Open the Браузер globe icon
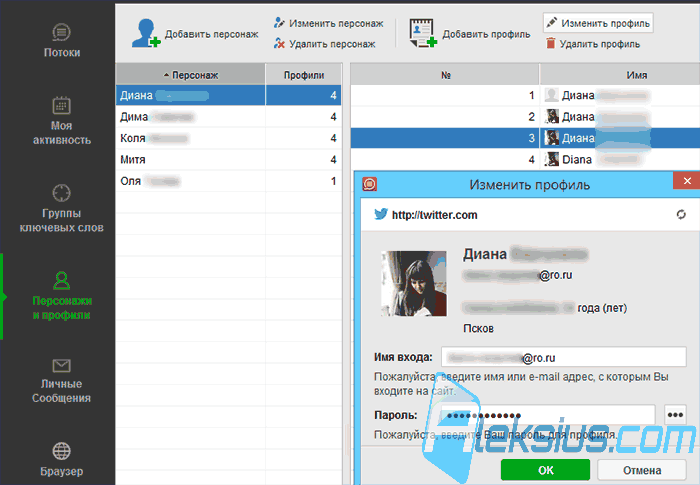Image resolution: width=700 pixels, height=485 pixels. pos(61,451)
